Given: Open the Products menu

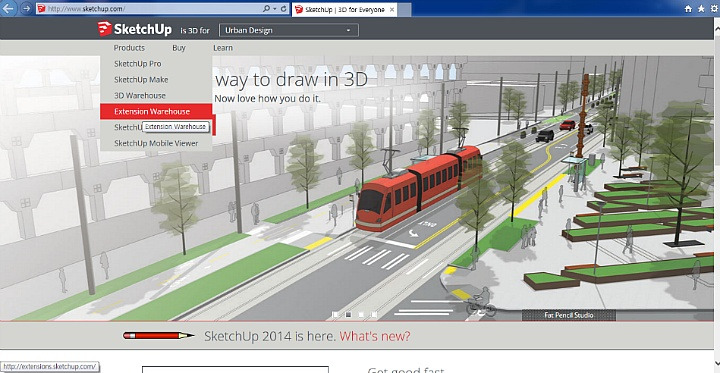Looking at the screenshot, I should point(129,48).
